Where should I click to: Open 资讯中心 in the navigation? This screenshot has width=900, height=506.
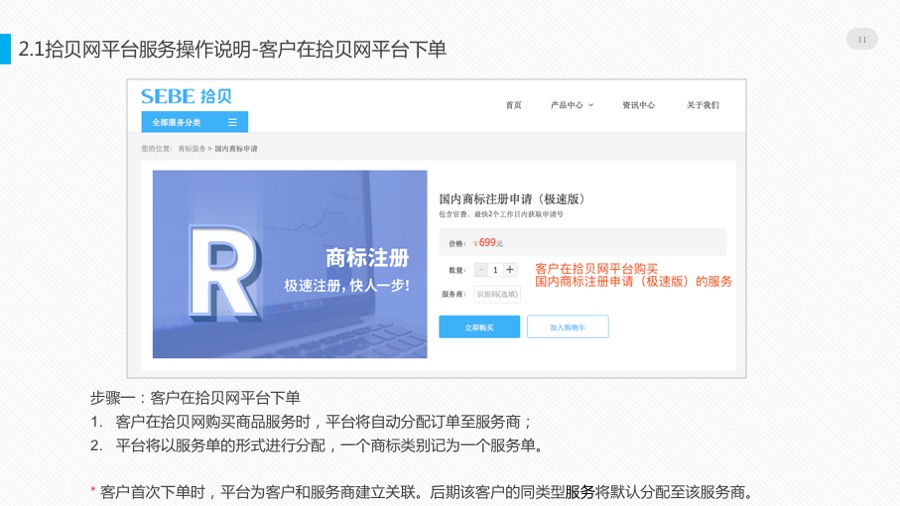638,105
